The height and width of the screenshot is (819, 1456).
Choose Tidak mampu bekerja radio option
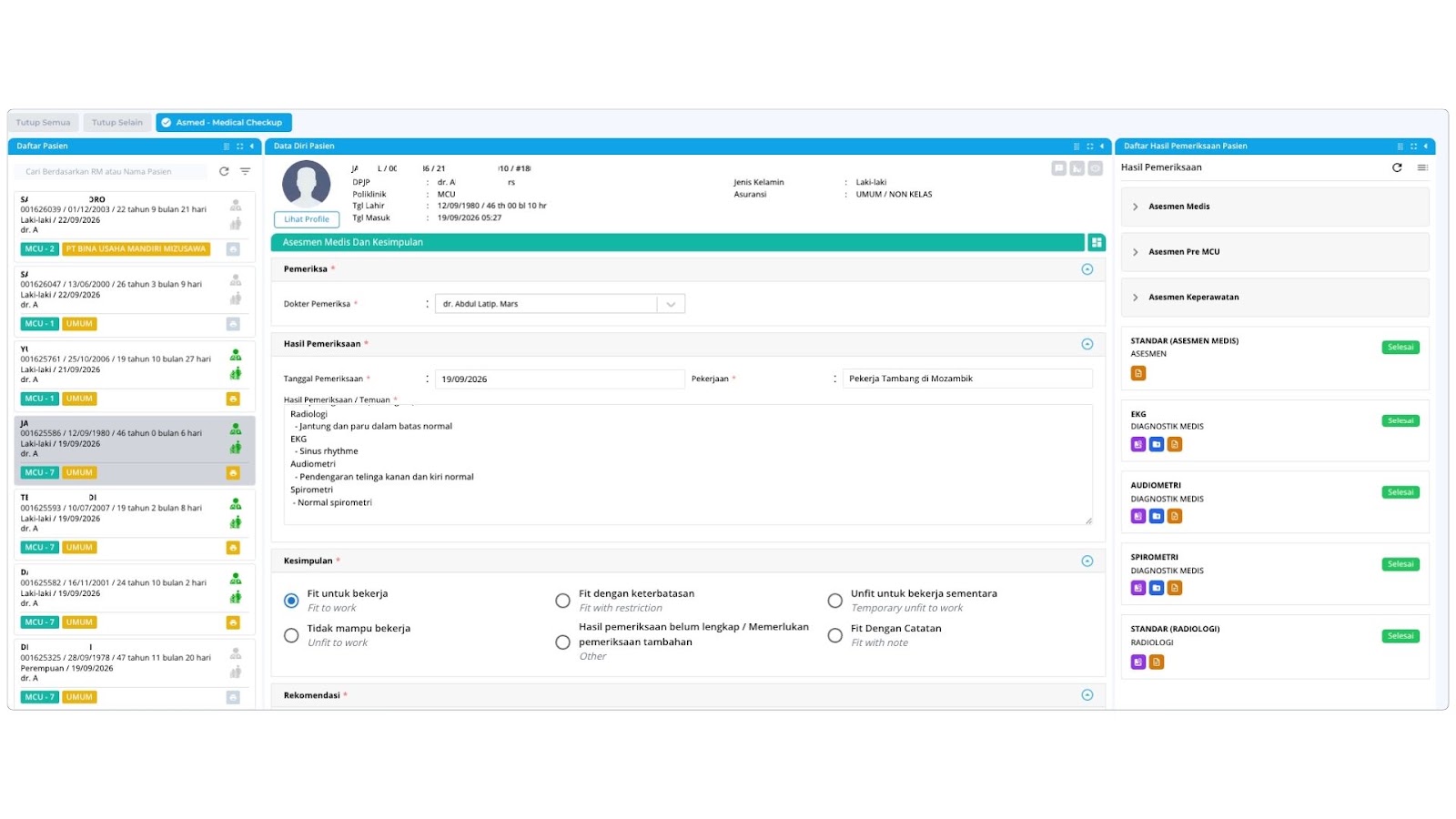click(291, 635)
